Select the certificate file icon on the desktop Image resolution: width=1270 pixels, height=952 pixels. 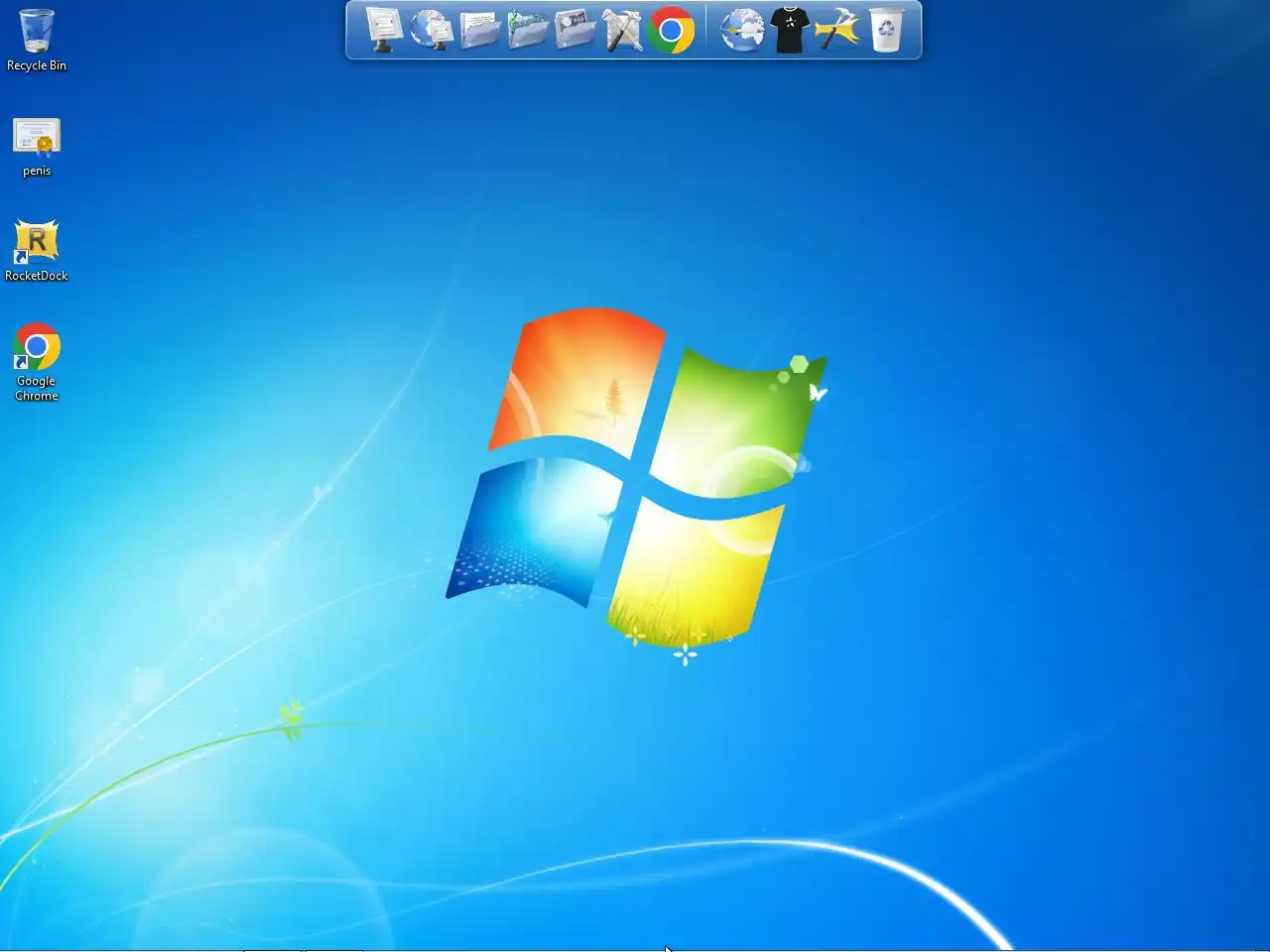tap(37, 138)
